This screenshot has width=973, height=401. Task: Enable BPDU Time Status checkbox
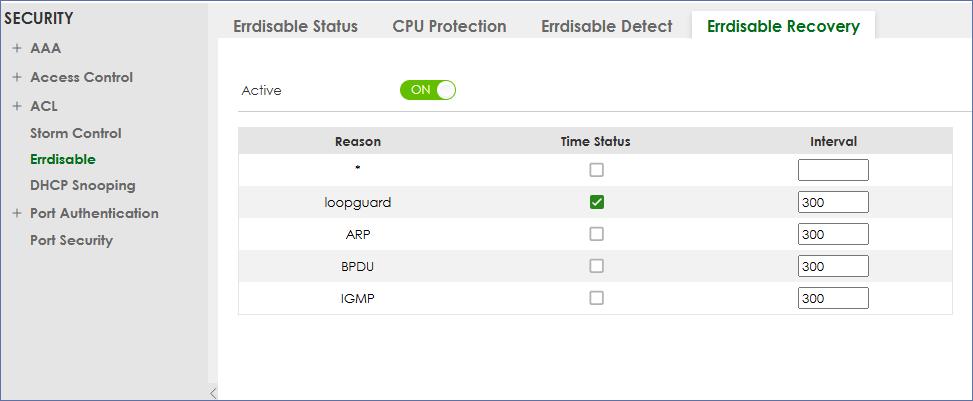pyautogui.click(x=597, y=266)
